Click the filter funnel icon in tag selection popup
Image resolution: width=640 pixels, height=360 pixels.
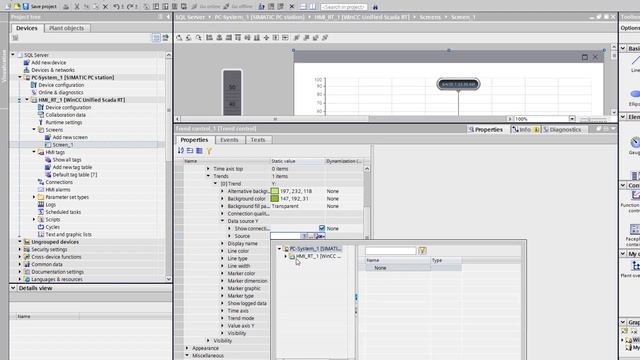(x=422, y=251)
